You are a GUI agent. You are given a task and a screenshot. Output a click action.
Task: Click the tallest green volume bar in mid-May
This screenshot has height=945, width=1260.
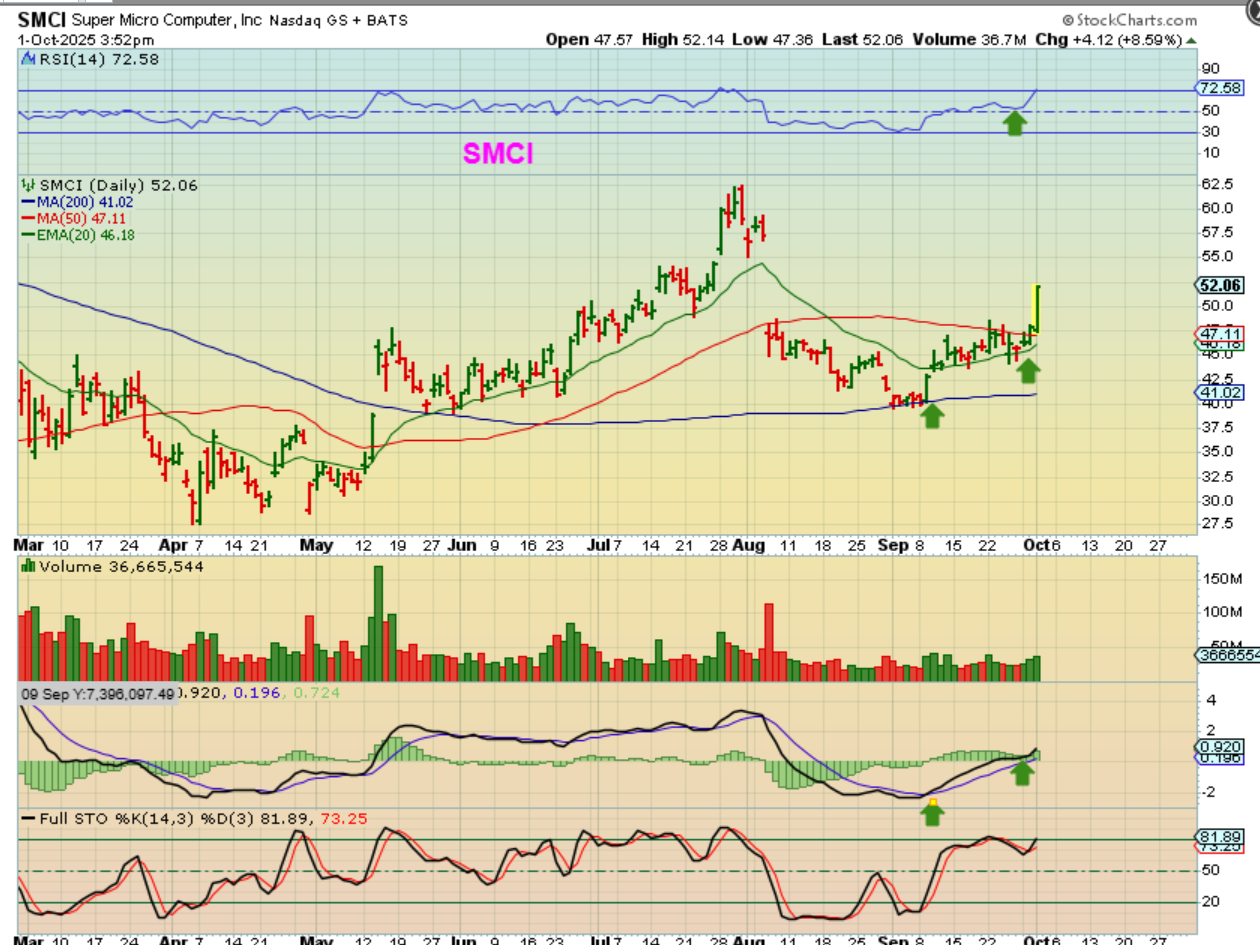[378, 624]
